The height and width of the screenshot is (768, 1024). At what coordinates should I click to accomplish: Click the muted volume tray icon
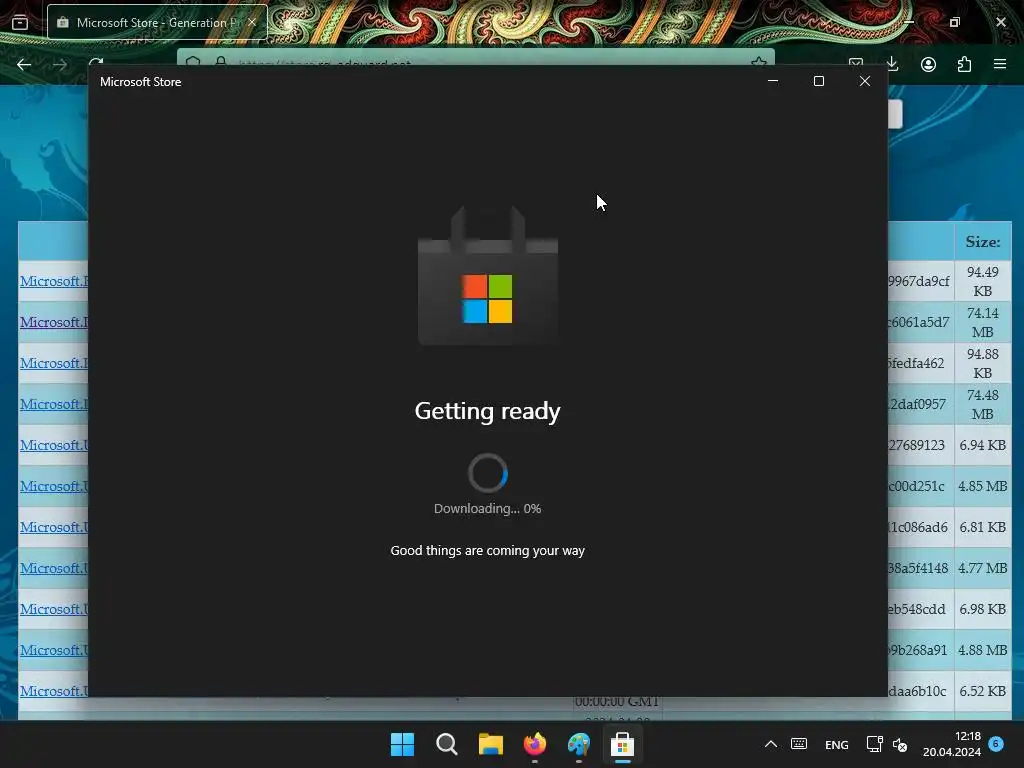[900, 744]
